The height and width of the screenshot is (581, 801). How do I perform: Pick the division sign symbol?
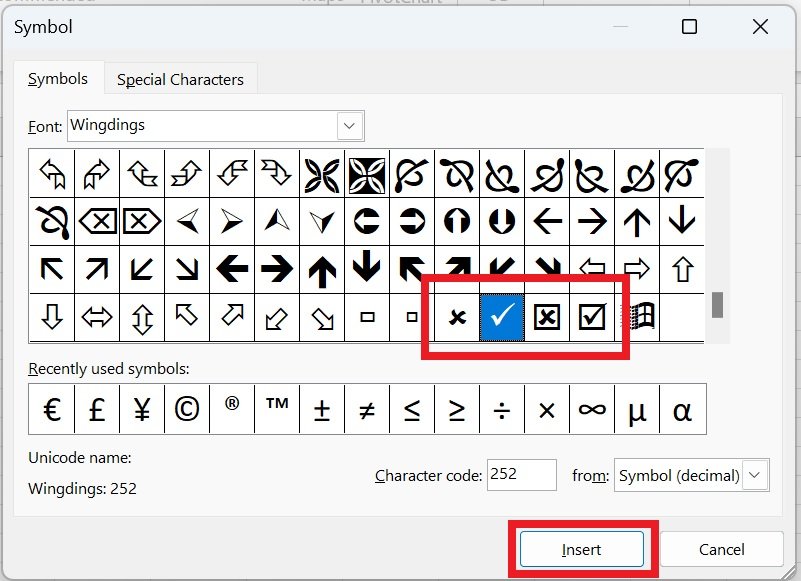click(x=501, y=409)
